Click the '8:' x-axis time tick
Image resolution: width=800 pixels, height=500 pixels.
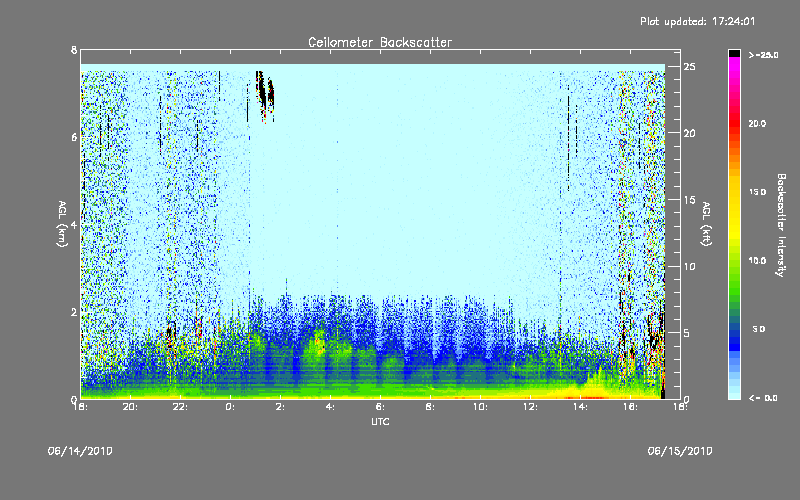(430, 407)
